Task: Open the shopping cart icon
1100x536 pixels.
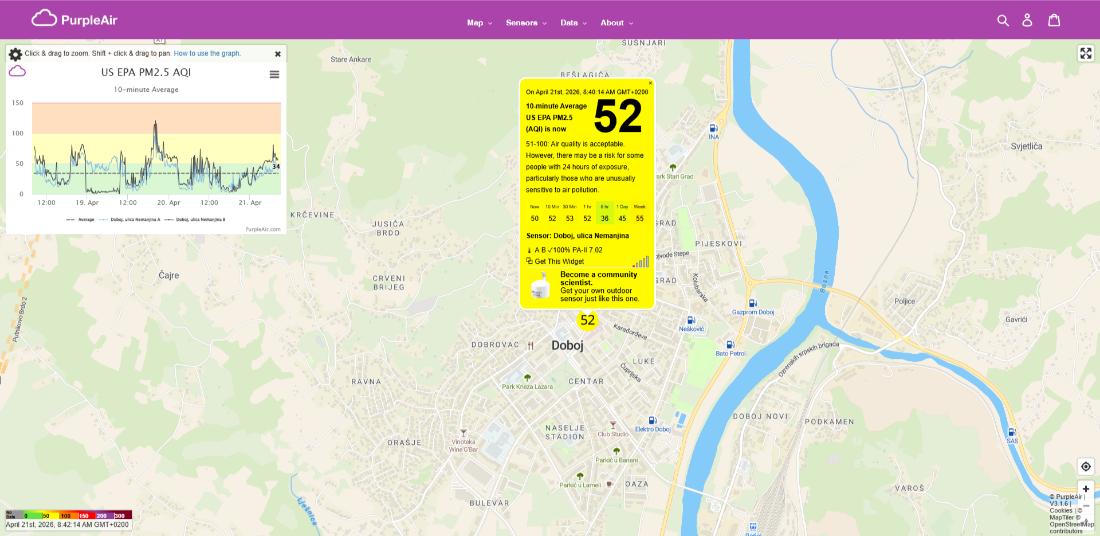Action: pos(1054,20)
